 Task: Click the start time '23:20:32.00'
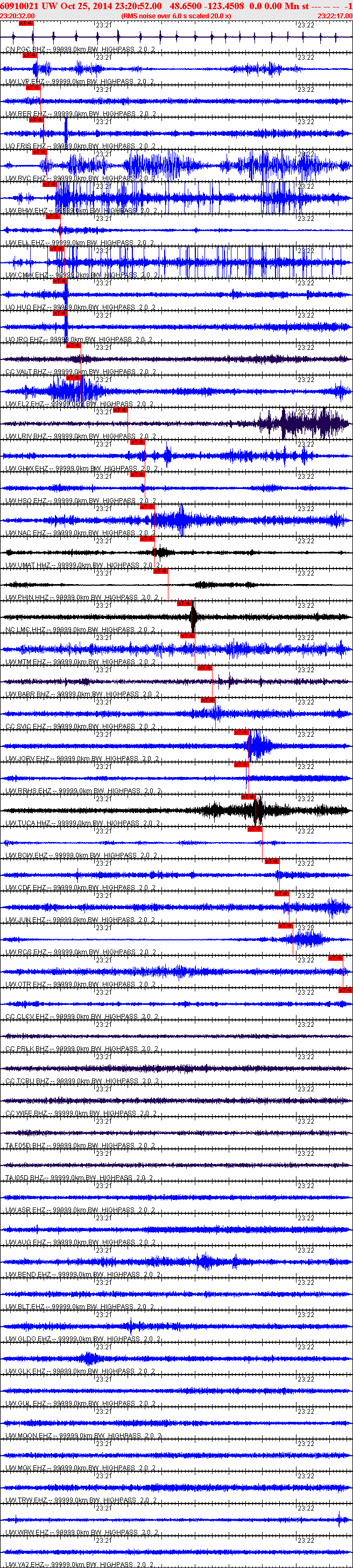pyautogui.click(x=18, y=16)
